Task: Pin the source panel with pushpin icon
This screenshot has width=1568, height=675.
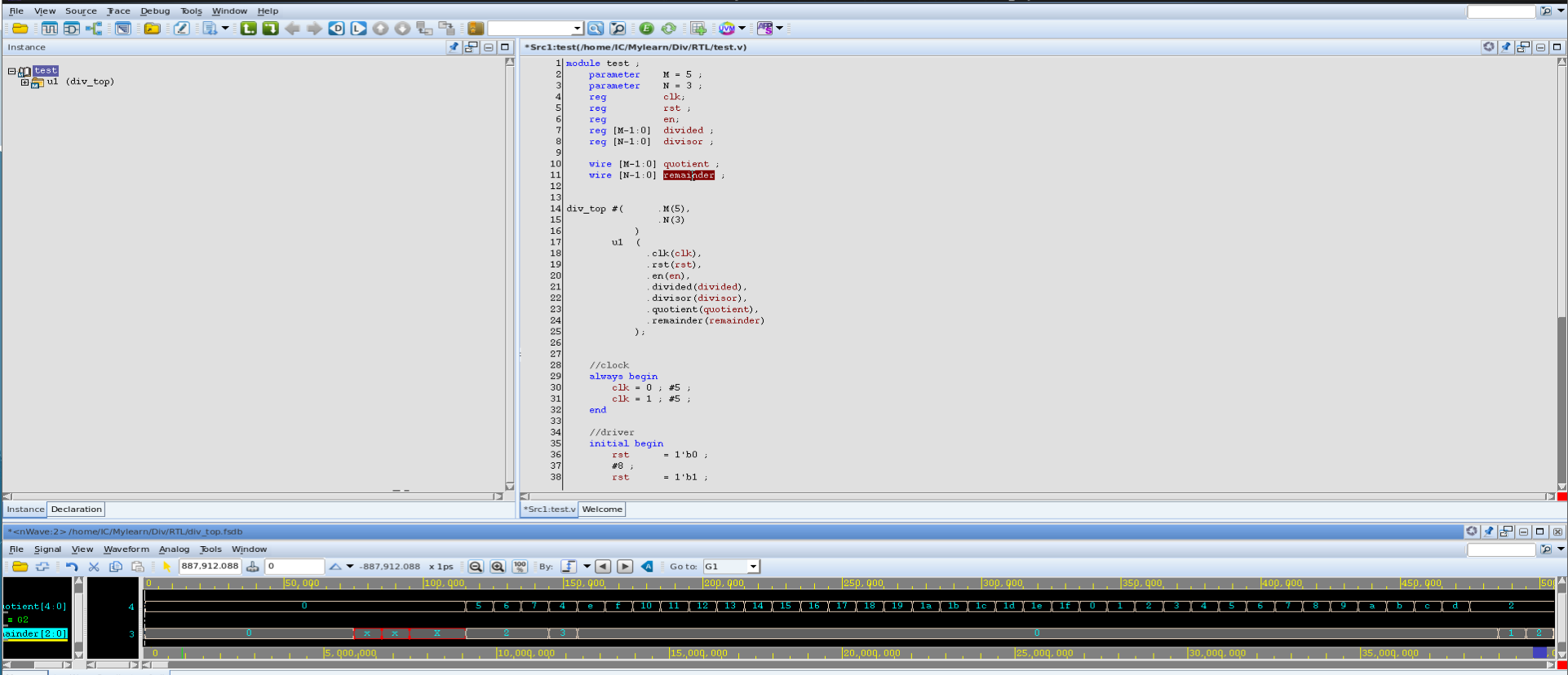Action: (x=1506, y=47)
